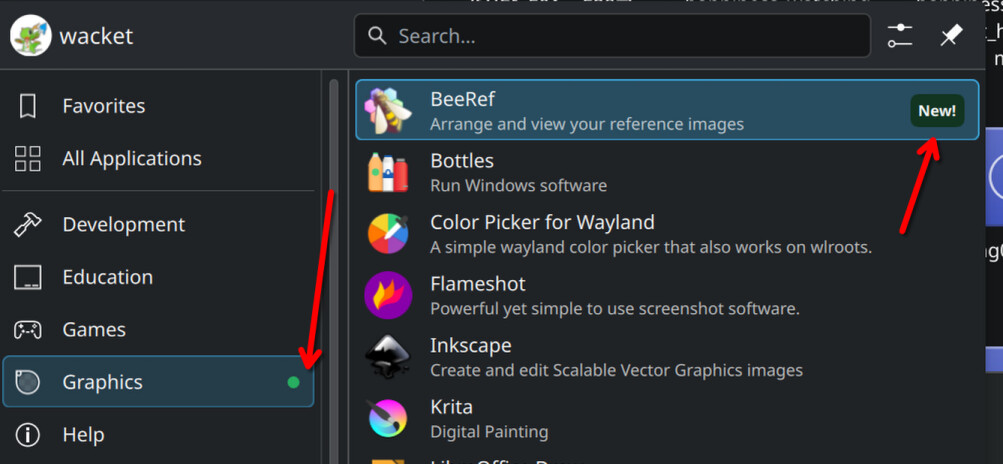
Task: Switch to the Development category
Action: (x=123, y=225)
